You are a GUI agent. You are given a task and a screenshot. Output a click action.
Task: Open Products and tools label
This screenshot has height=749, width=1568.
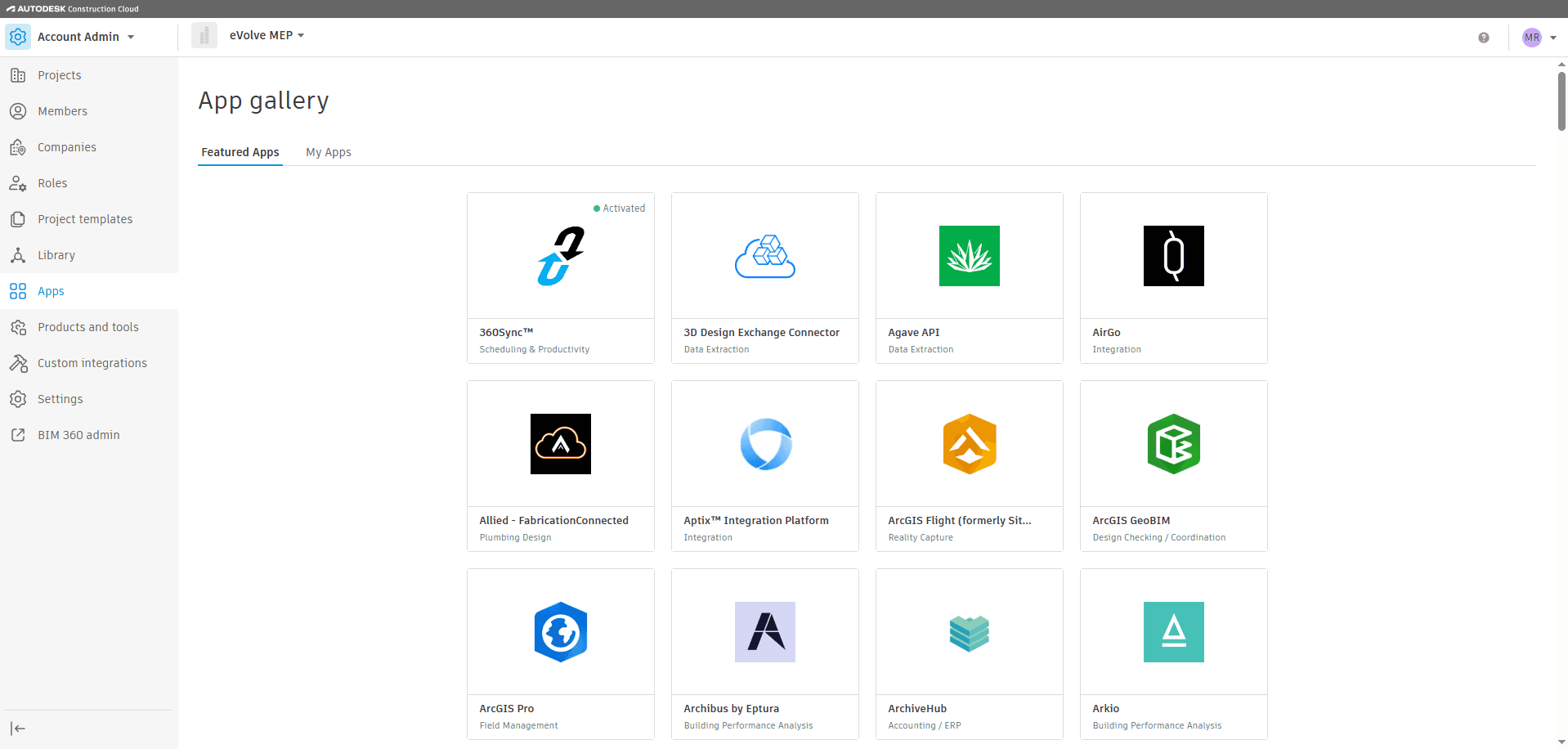click(88, 327)
